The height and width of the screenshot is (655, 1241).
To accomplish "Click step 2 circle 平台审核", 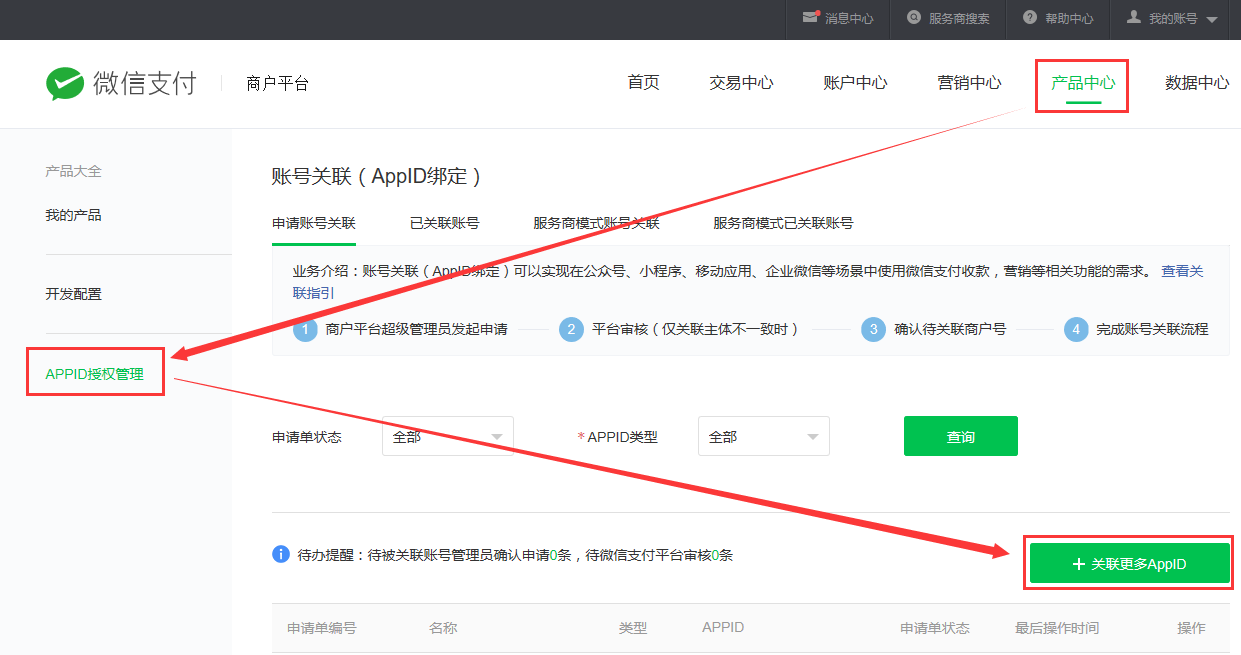I will [x=571, y=329].
